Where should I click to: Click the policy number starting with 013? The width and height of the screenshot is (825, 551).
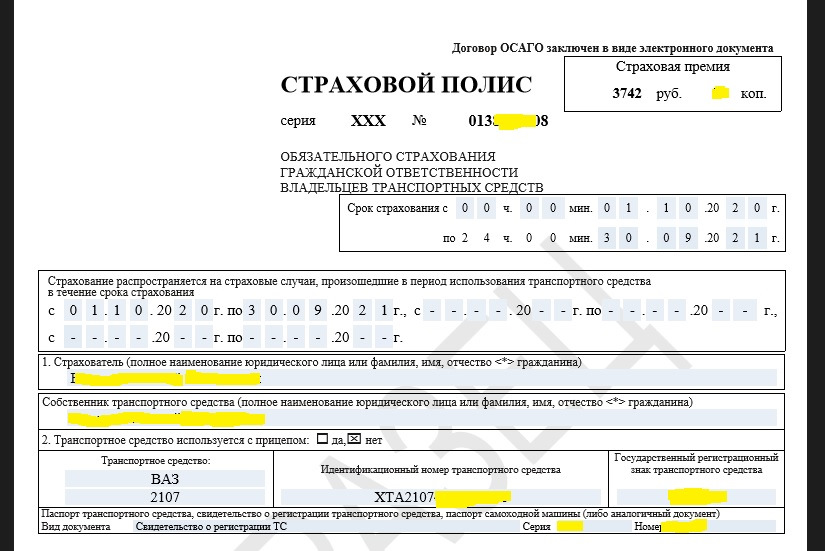pos(508,121)
